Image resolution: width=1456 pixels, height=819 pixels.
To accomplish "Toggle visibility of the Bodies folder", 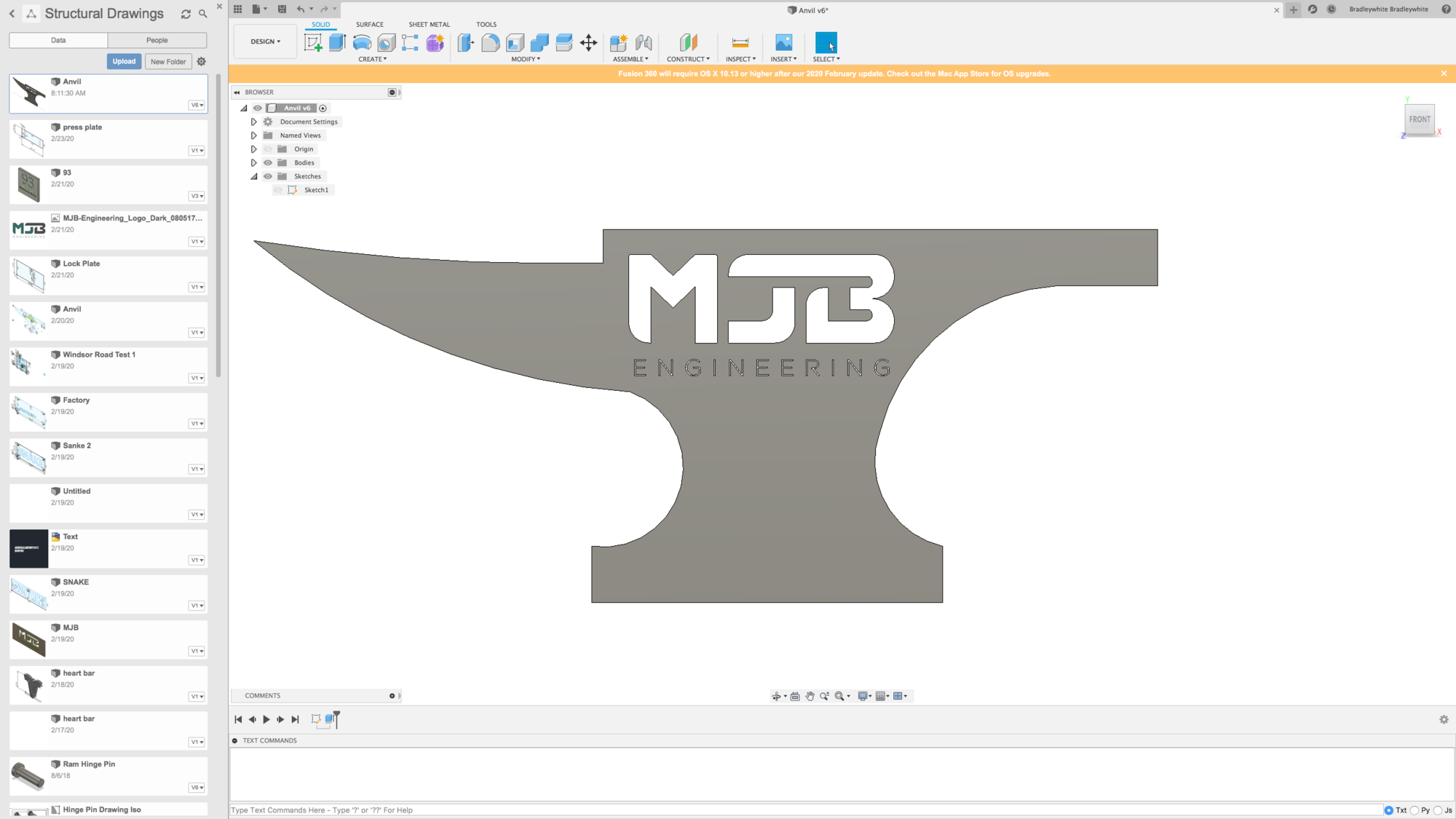I will (268, 162).
